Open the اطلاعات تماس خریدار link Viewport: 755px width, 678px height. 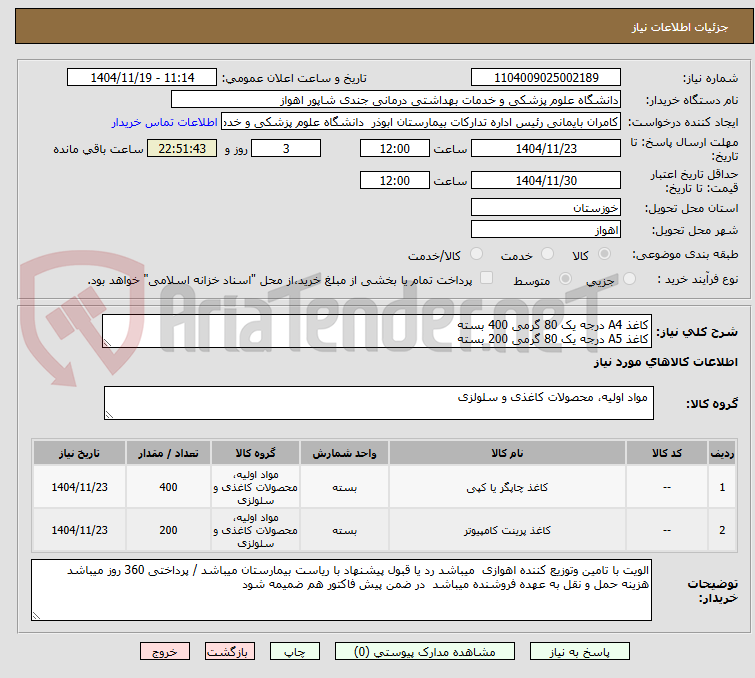tap(165, 122)
